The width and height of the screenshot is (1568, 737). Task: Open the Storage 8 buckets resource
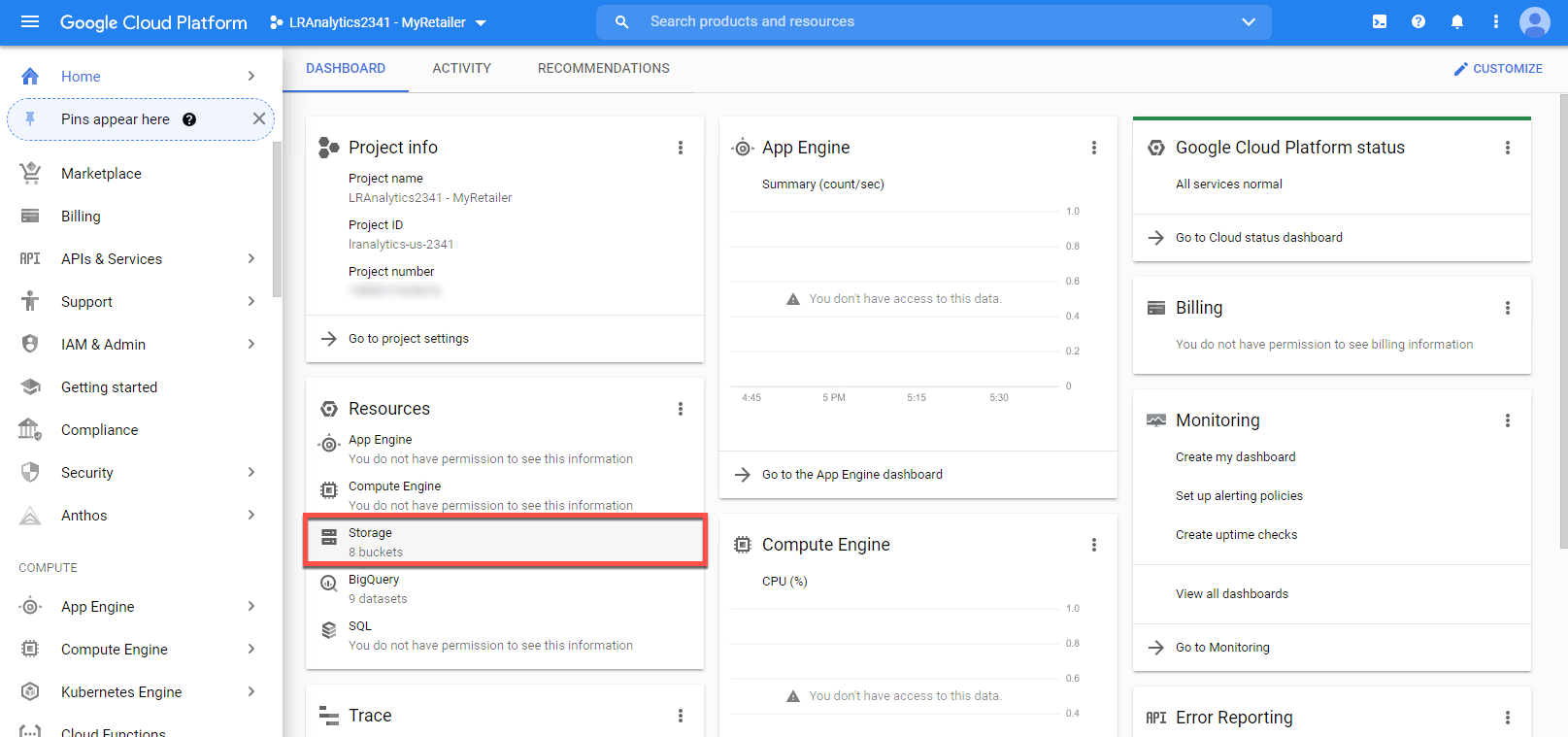pos(505,542)
